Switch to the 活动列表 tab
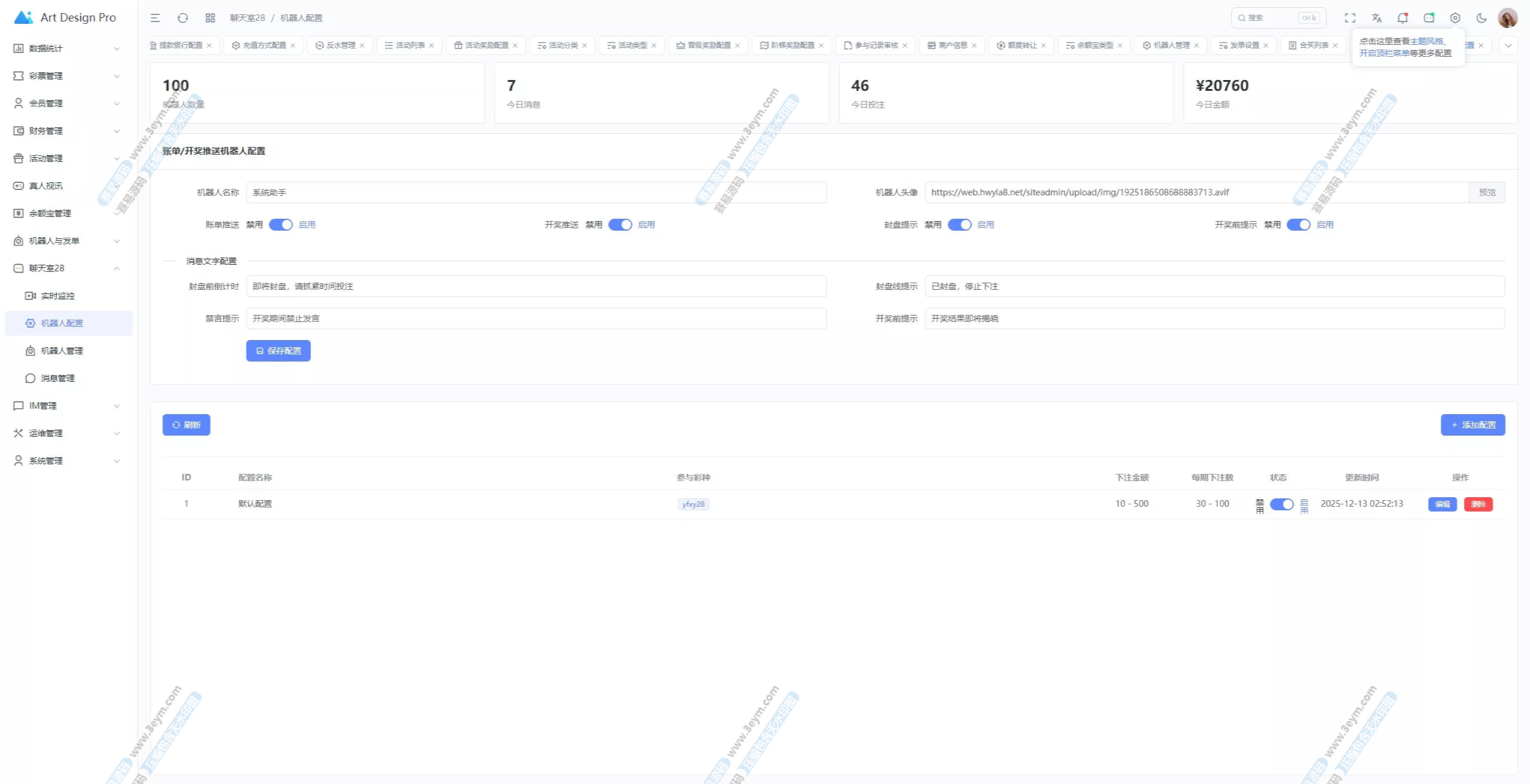The image size is (1530, 784). [x=409, y=45]
